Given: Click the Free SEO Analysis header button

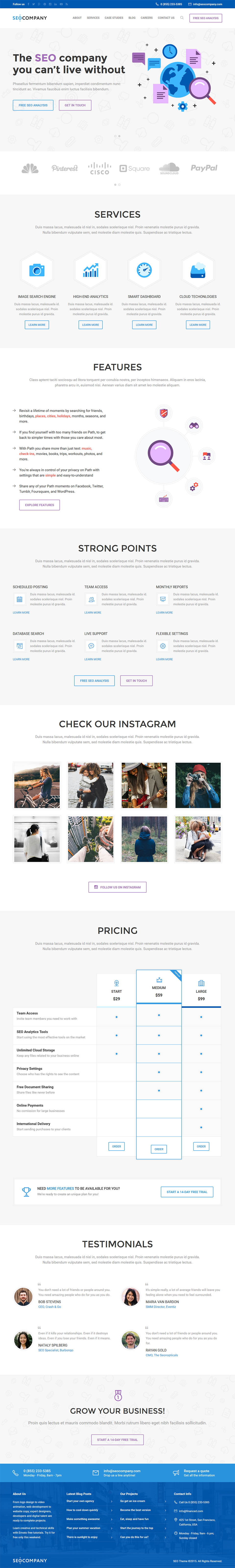Looking at the screenshot, I should (206, 18).
